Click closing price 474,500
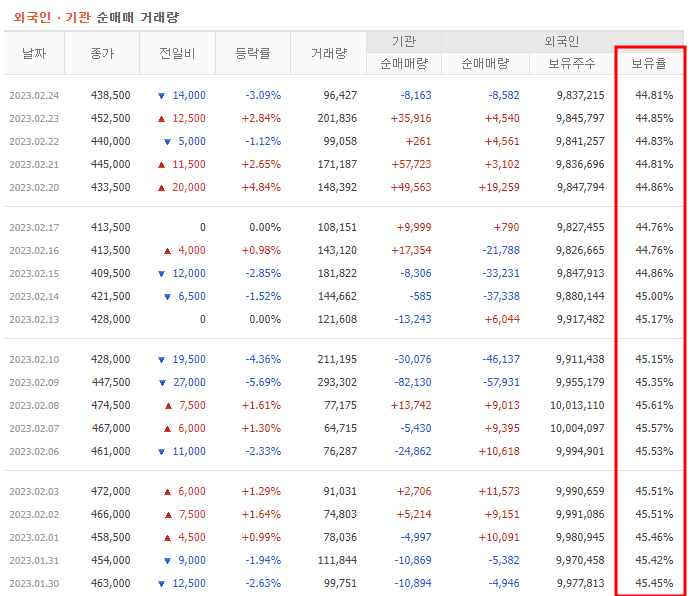695x596 pixels. click(x=111, y=405)
